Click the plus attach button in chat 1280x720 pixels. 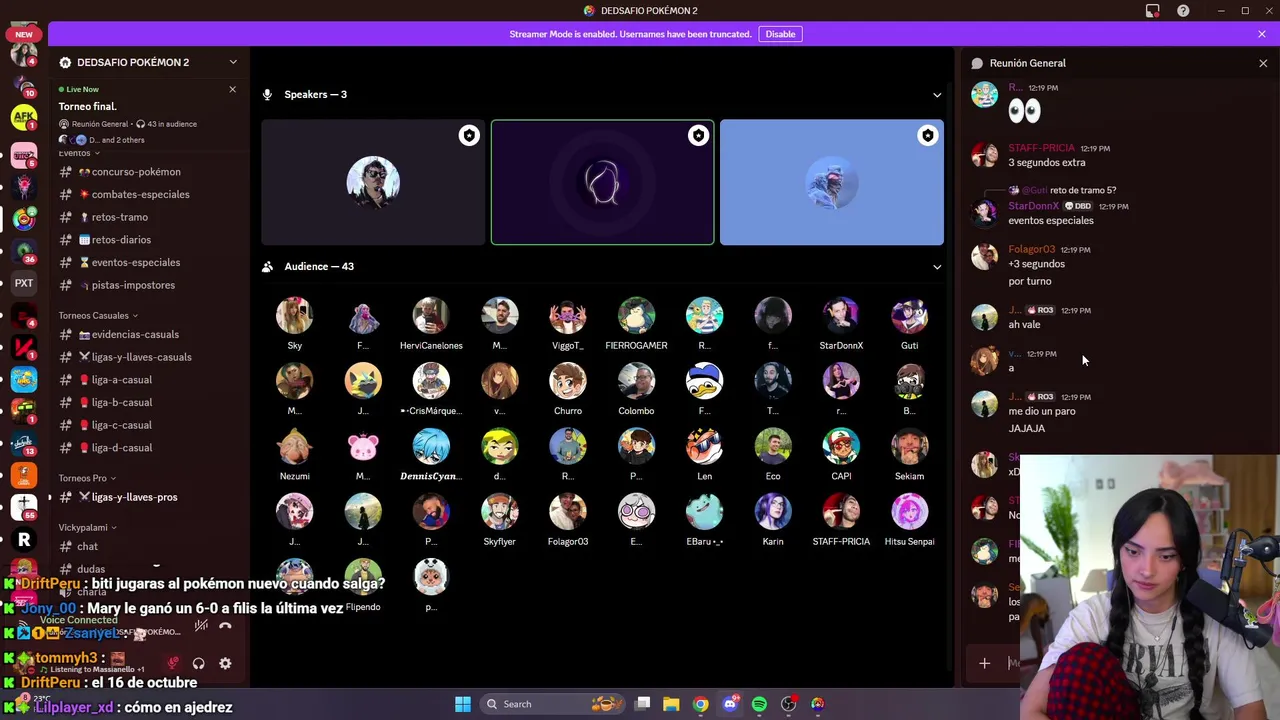click(984, 663)
